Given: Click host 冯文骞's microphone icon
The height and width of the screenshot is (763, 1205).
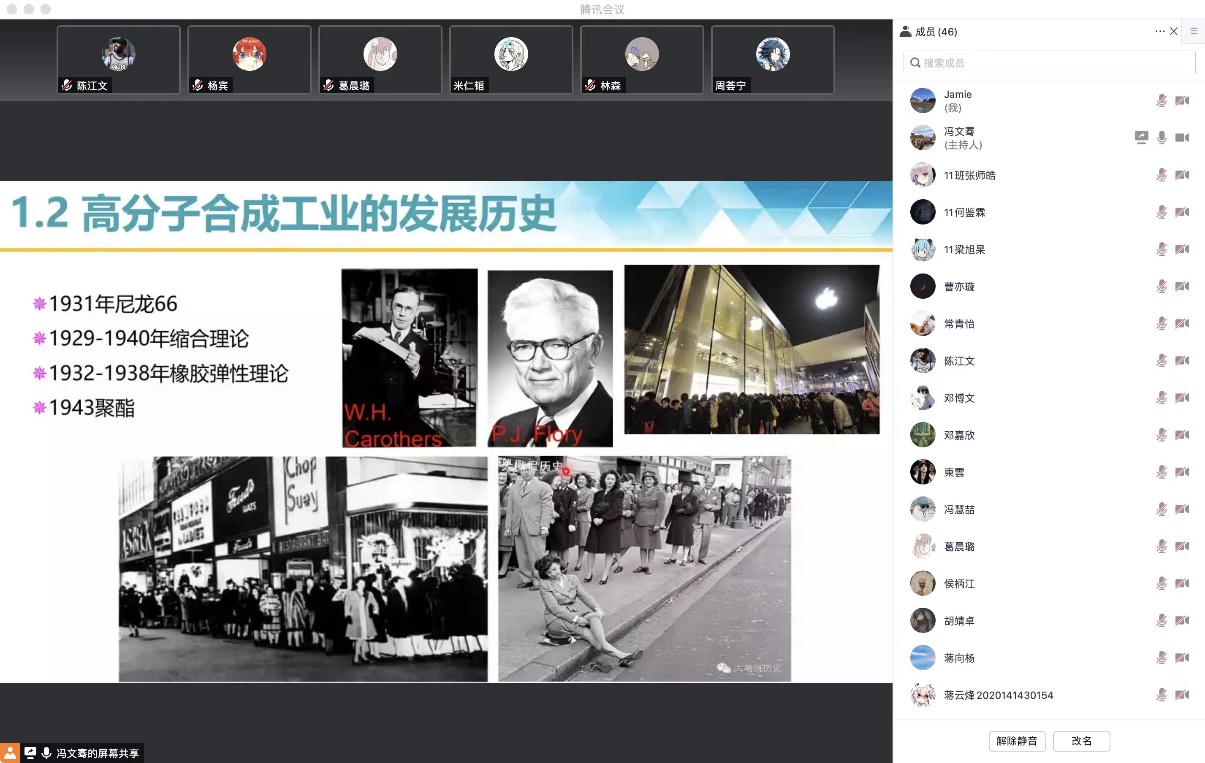Looking at the screenshot, I should point(1161,138).
